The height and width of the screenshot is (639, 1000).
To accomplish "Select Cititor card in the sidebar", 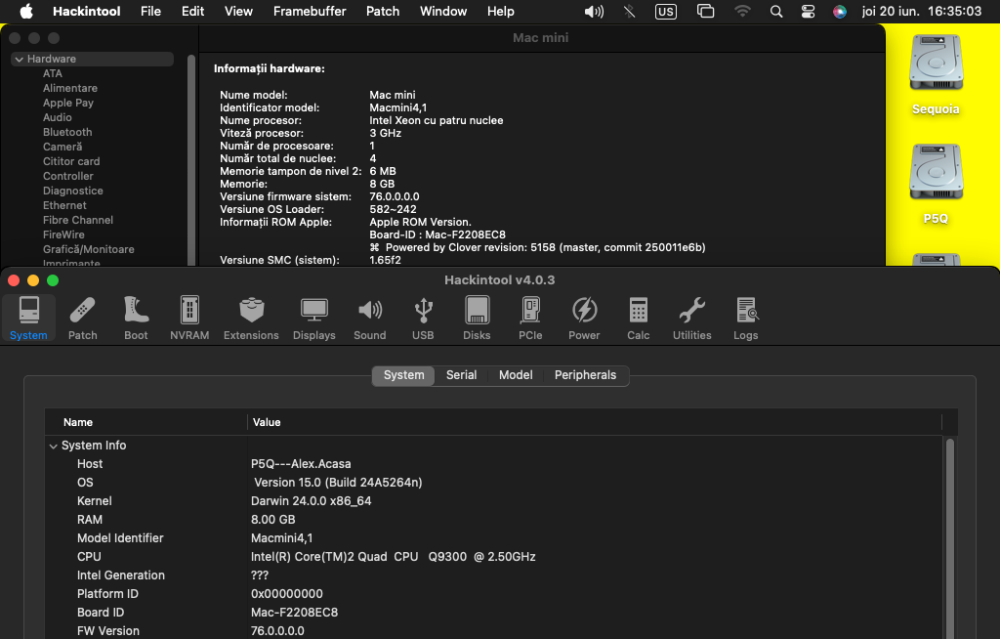I will coord(71,161).
